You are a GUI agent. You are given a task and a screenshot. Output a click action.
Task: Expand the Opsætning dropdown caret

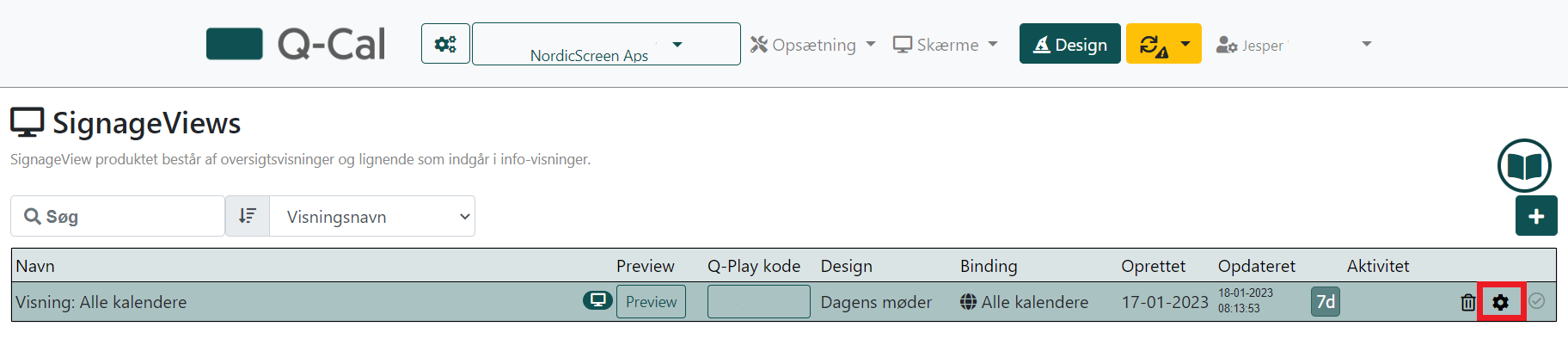(x=871, y=44)
